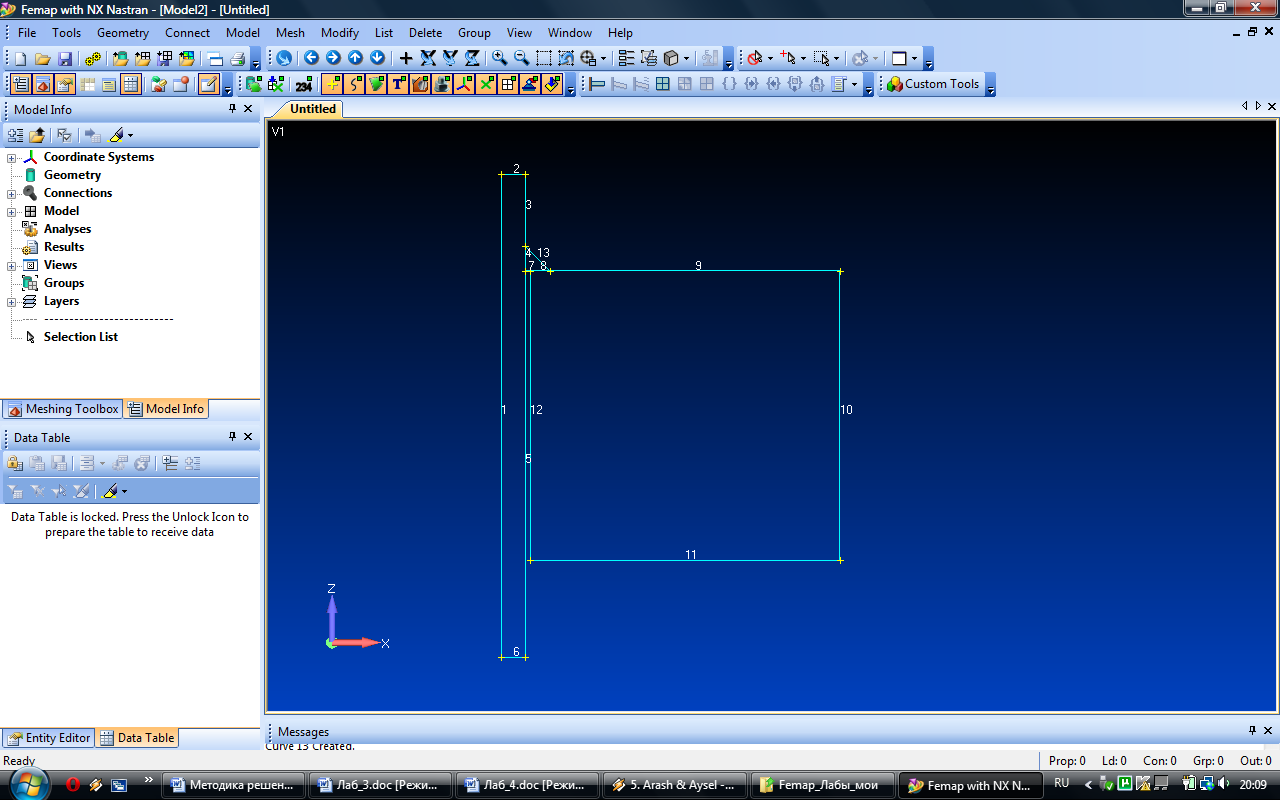This screenshot has width=1280, height=800.
Task: Click the yellow plus point display icon
Action: (332, 85)
